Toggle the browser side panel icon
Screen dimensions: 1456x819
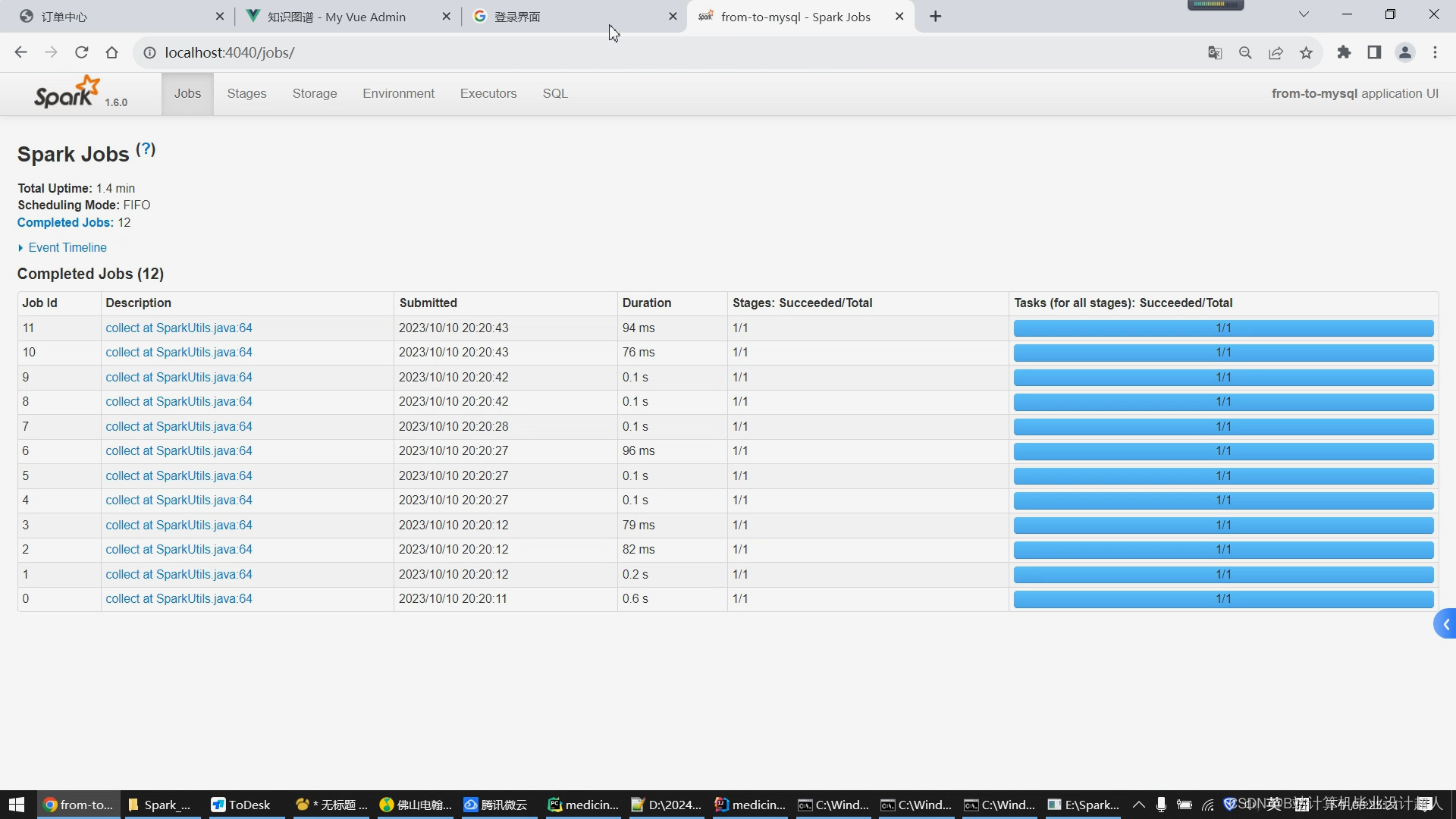1374,52
